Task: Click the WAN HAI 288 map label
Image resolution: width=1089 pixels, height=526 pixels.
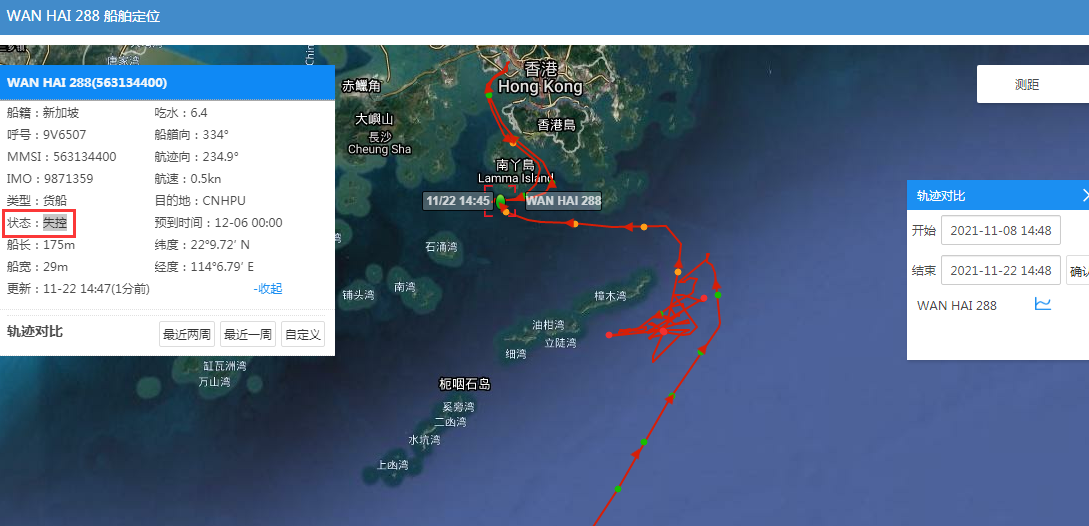Action: point(563,202)
